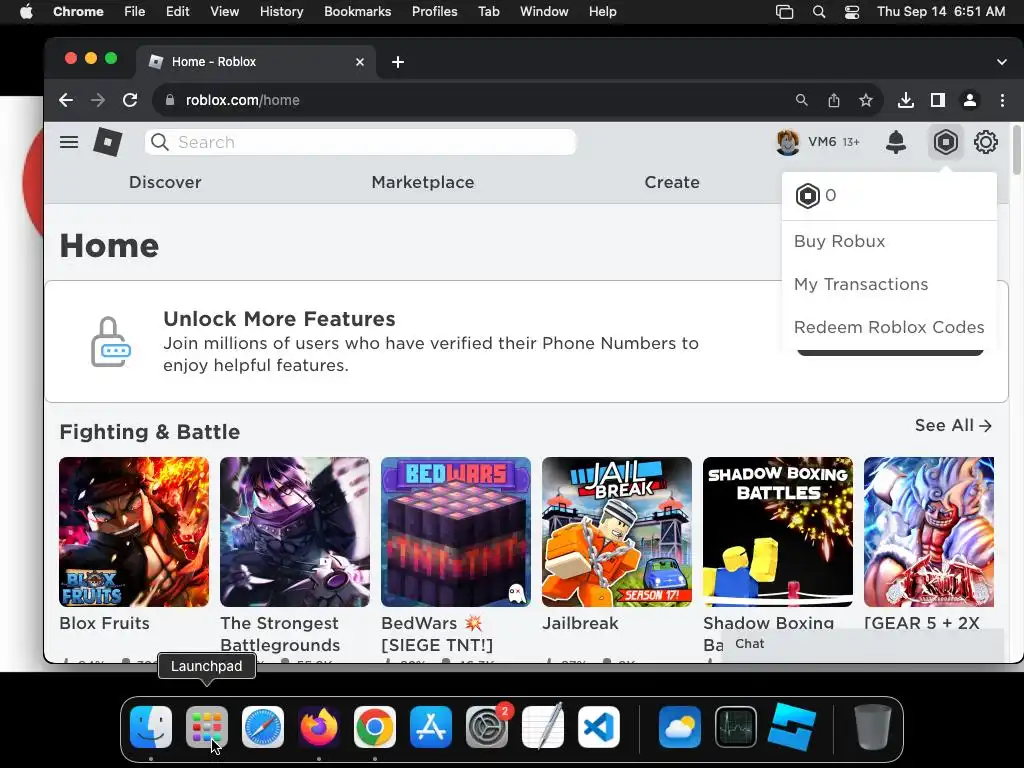
Task: Click the Chrome back arrow
Action: point(66,100)
